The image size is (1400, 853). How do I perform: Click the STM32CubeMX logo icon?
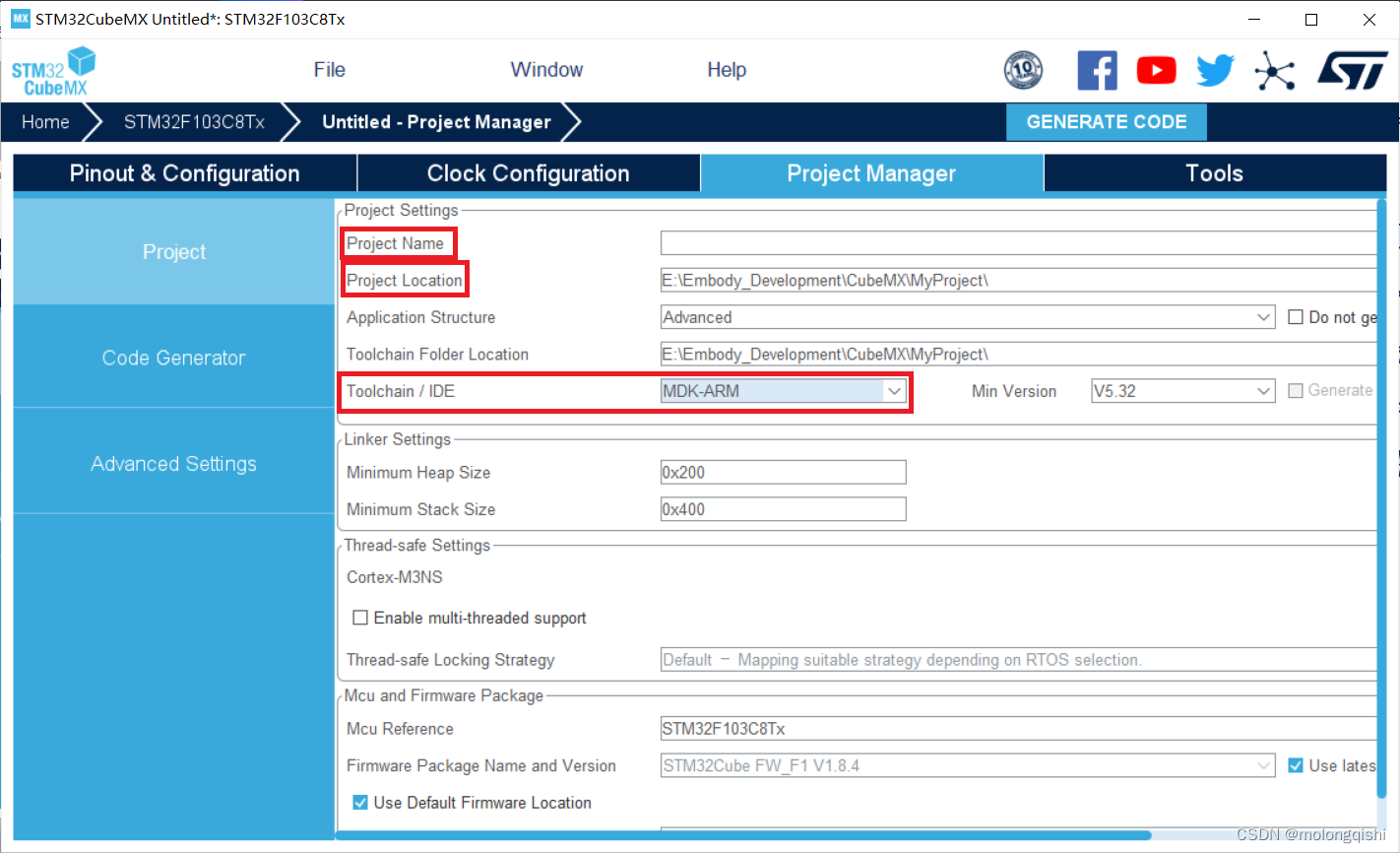coord(53,71)
